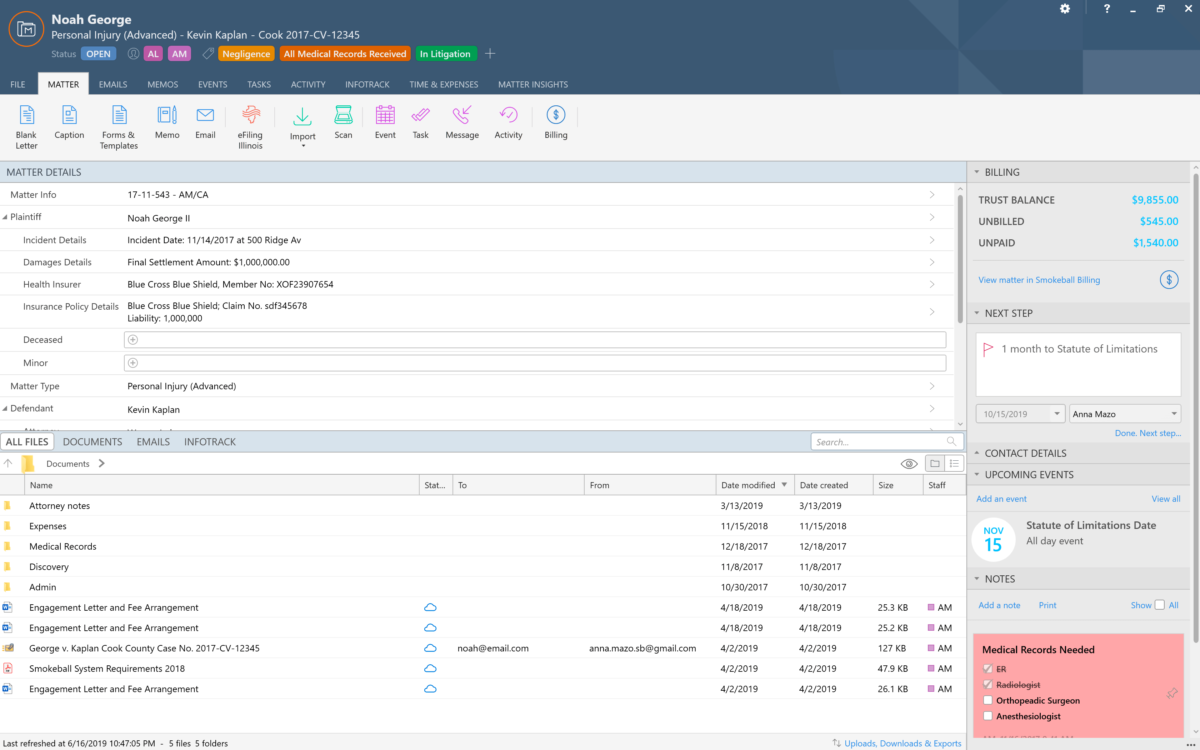Expand the Contact Details section
1200x750 pixels.
coord(1025,453)
